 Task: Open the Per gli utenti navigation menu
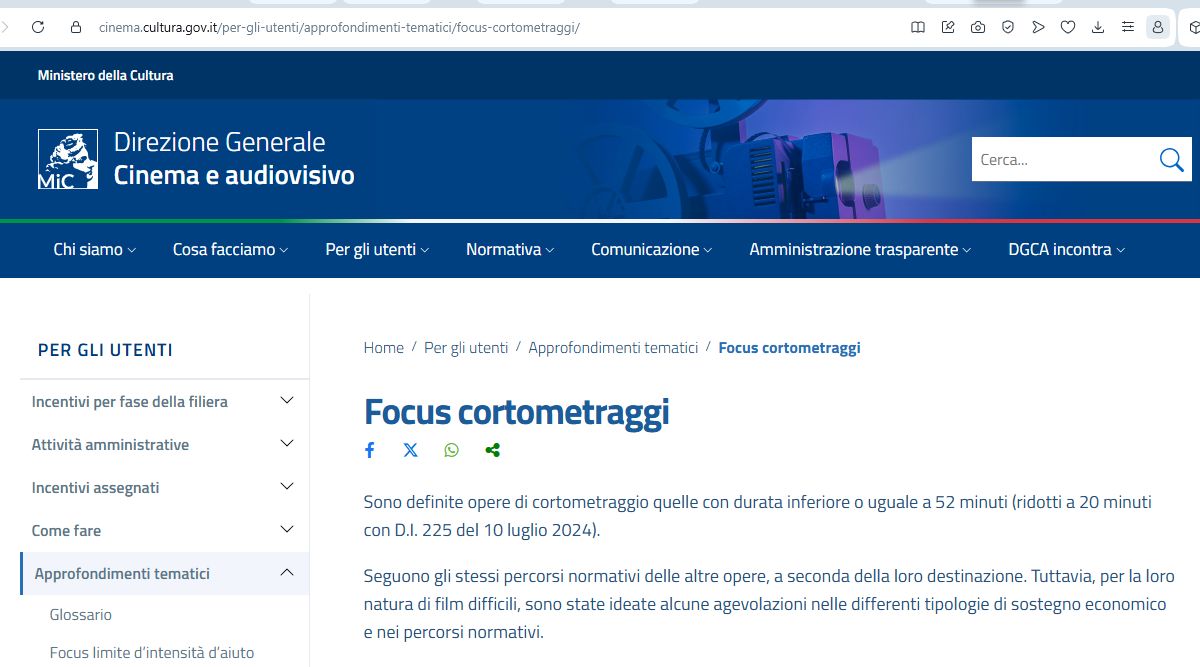377,249
